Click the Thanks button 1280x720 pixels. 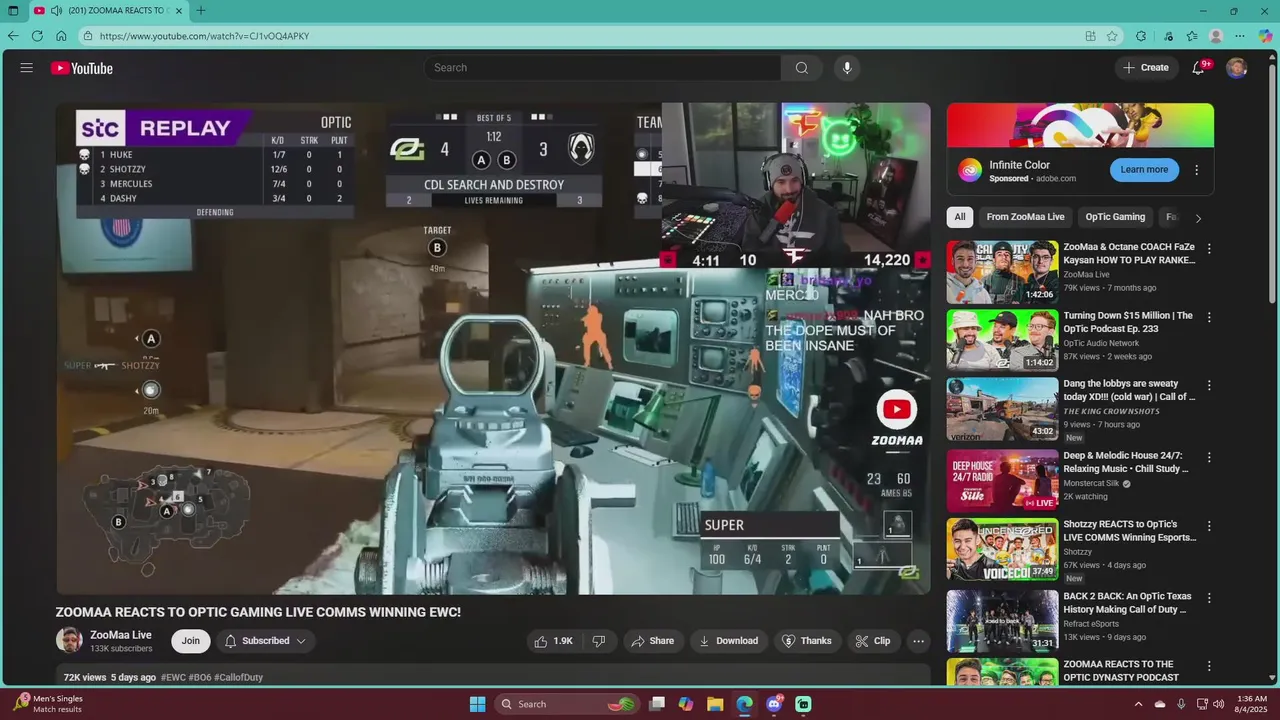pyautogui.click(x=806, y=641)
